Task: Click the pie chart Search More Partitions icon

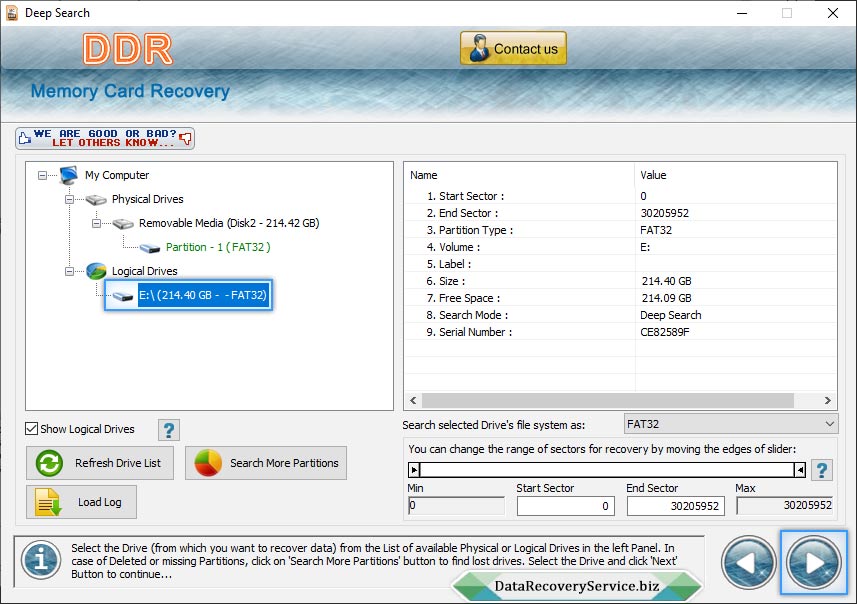Action: coord(208,463)
